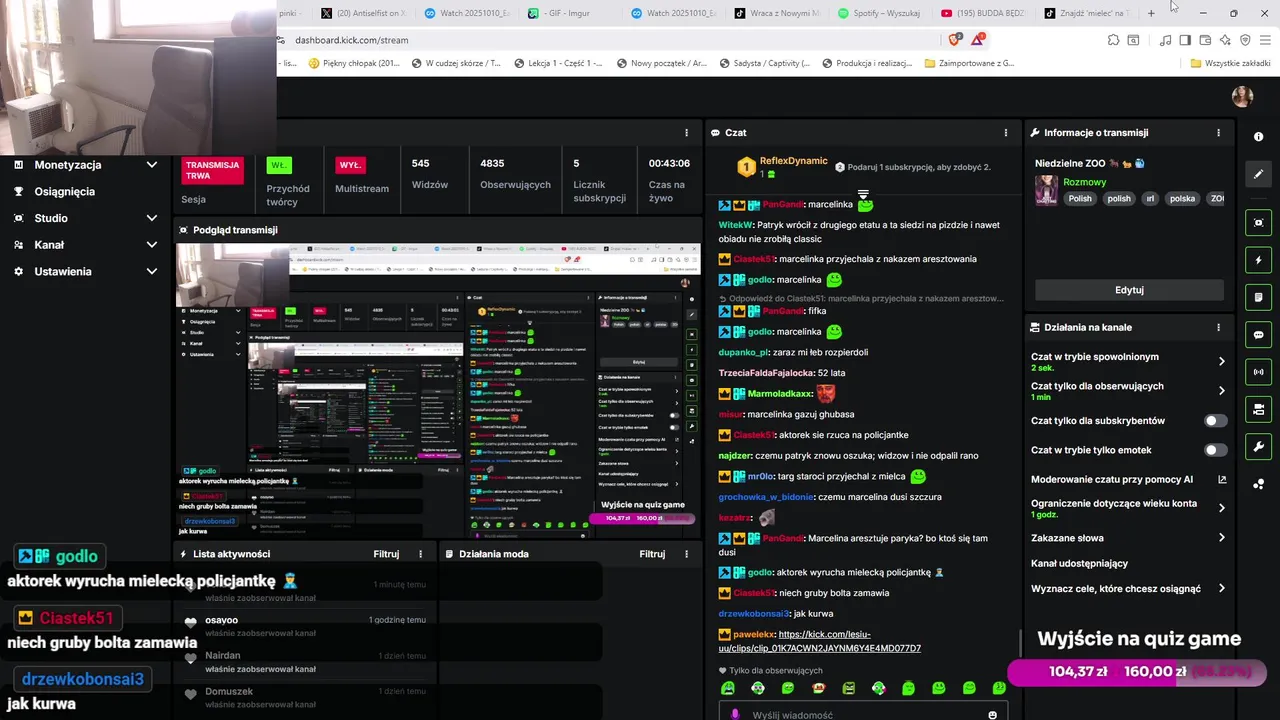Viewport: 1280px width, 720px height.
Task: Open Informacje o transmisji three-dot menu
Action: tap(1218, 132)
